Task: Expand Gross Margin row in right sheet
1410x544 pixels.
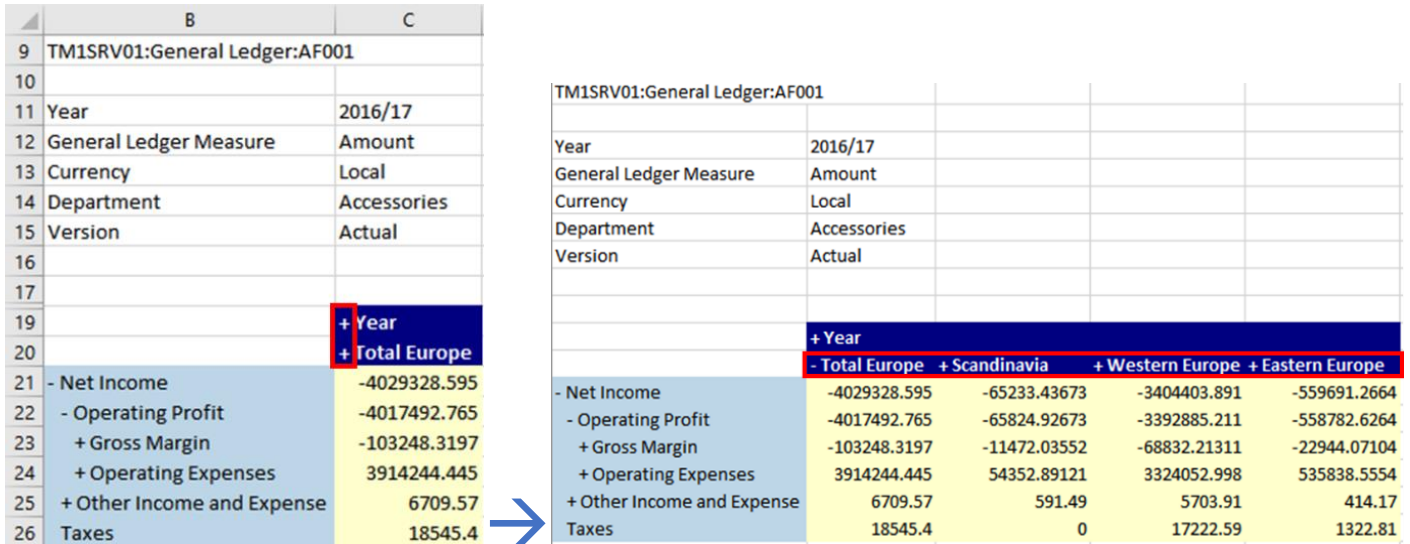Action: tap(584, 447)
